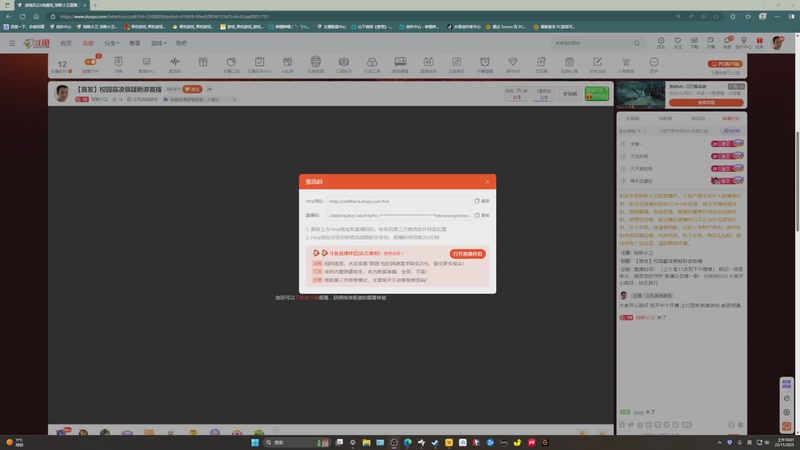Open the game ad thumbnail
Image resolution: width=800 pixels, height=450 pixels.
[640, 95]
